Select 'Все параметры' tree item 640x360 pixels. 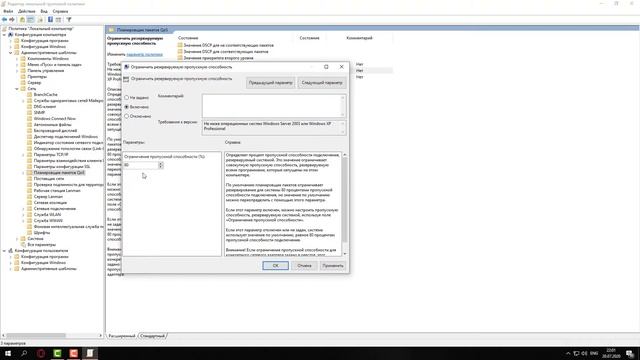[x=42, y=244]
